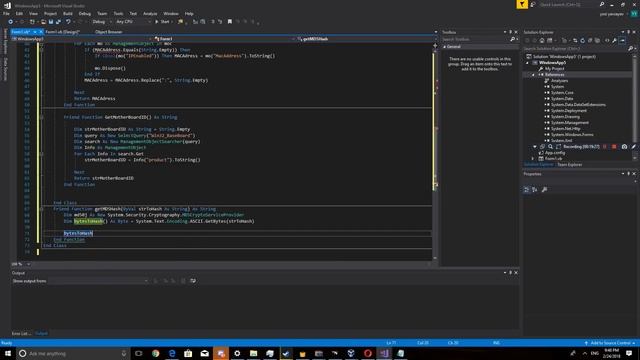Click Sync with Active Document icon

coord(575,40)
